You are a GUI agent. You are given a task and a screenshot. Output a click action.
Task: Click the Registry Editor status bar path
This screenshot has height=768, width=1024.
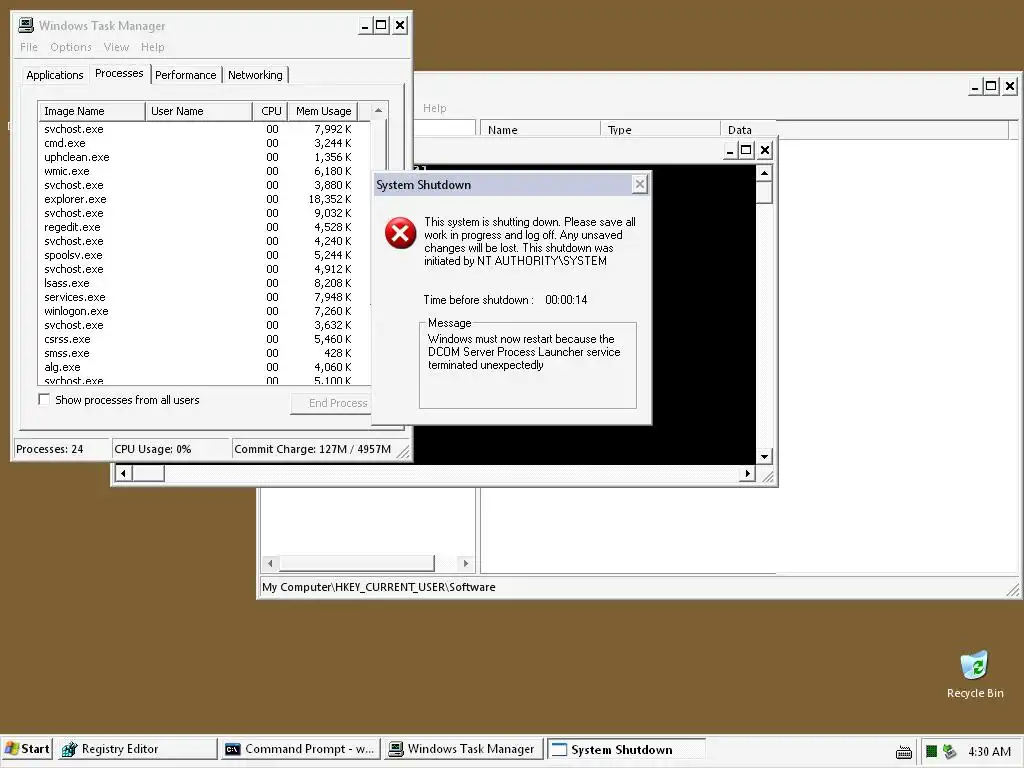379,587
